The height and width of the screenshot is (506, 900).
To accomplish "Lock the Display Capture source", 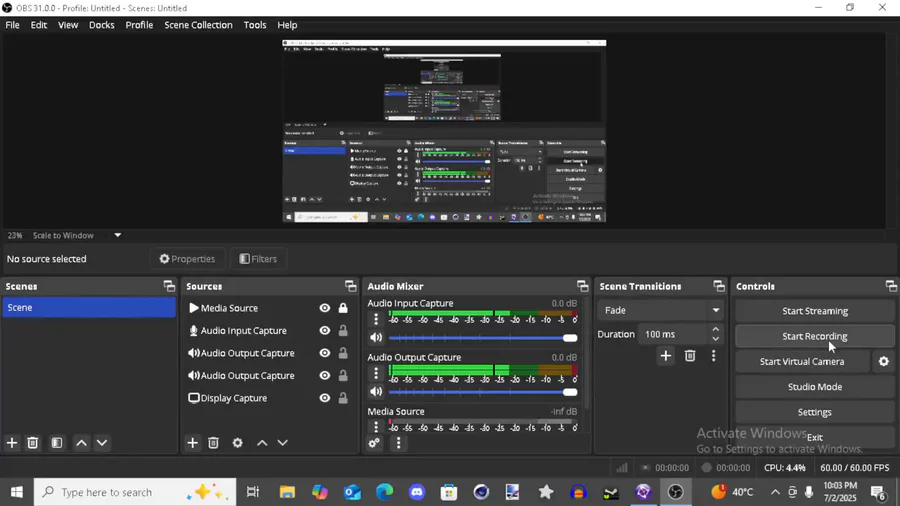I will (x=343, y=398).
